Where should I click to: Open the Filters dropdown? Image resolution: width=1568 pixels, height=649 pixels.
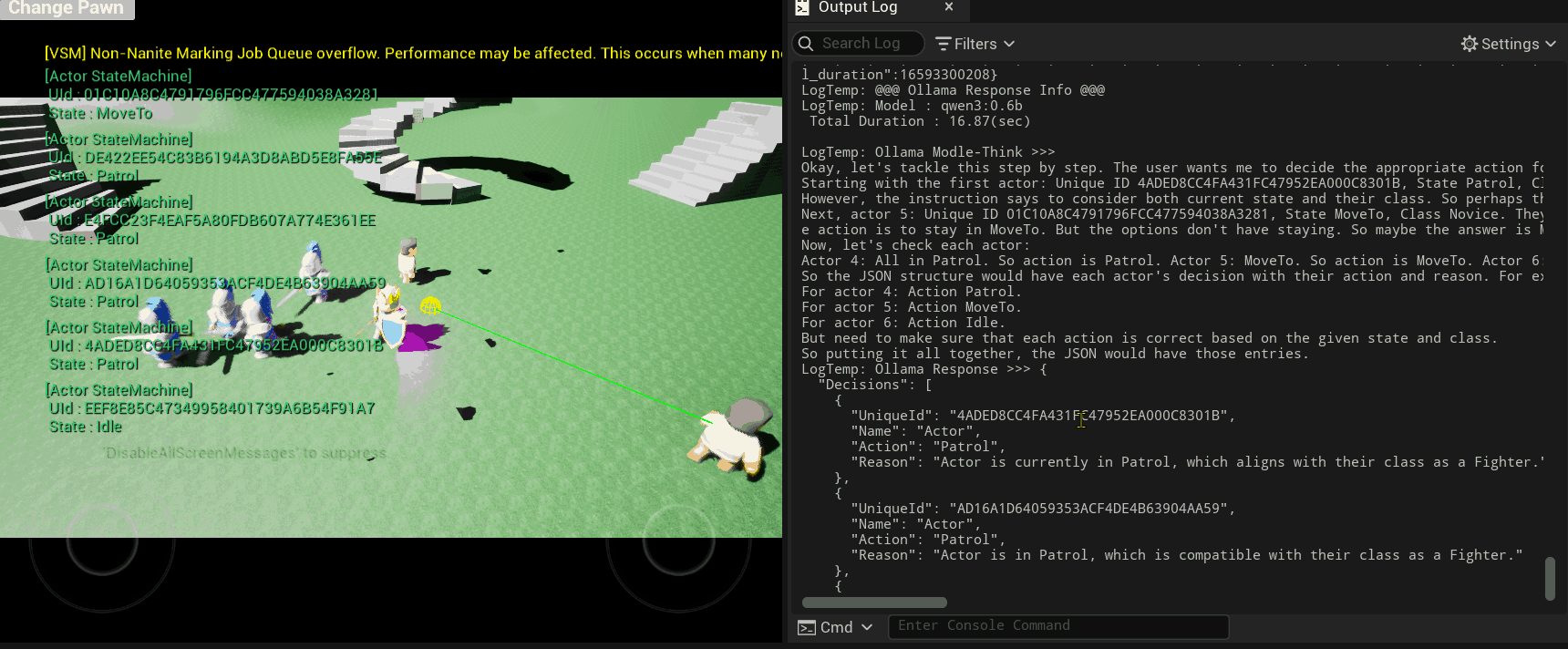(x=975, y=44)
